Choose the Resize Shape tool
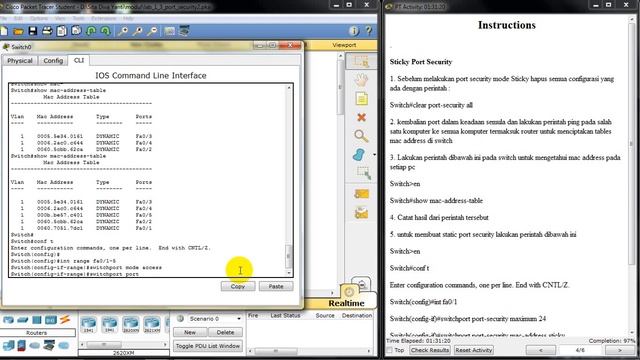The height and width of the screenshot is (360, 640). [363, 173]
